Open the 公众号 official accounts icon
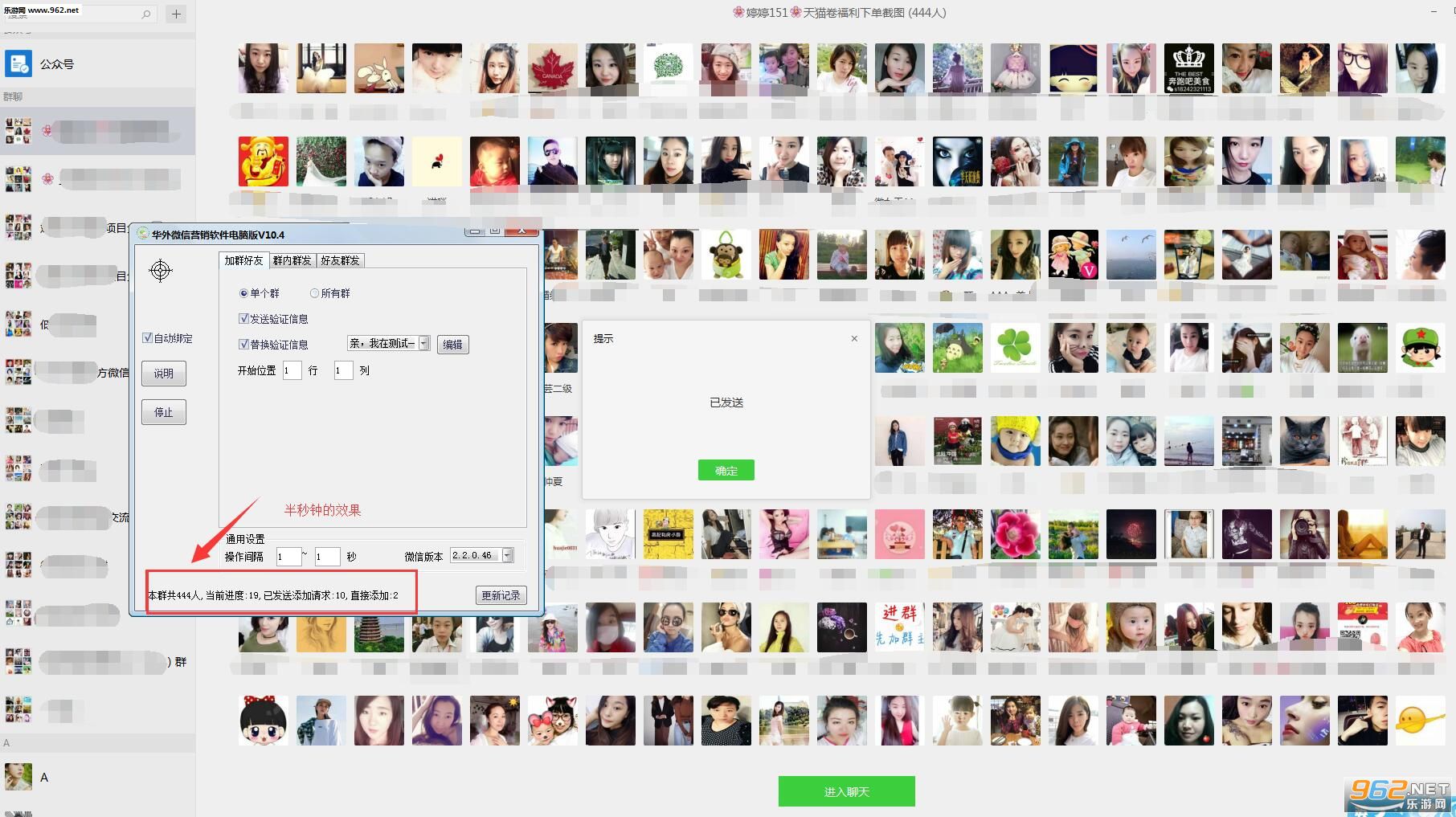The image size is (1456, 817). click(x=18, y=63)
